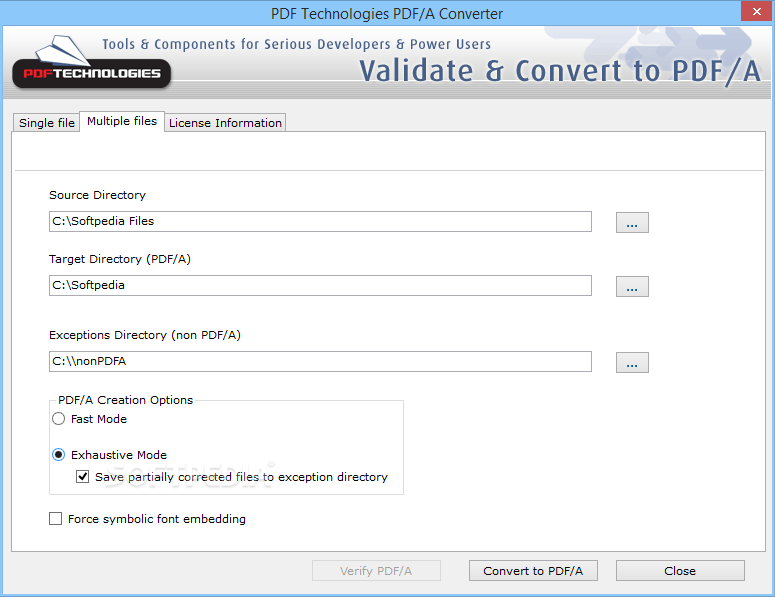
Task: Select the Fast Mode radio button
Action: [x=59, y=419]
